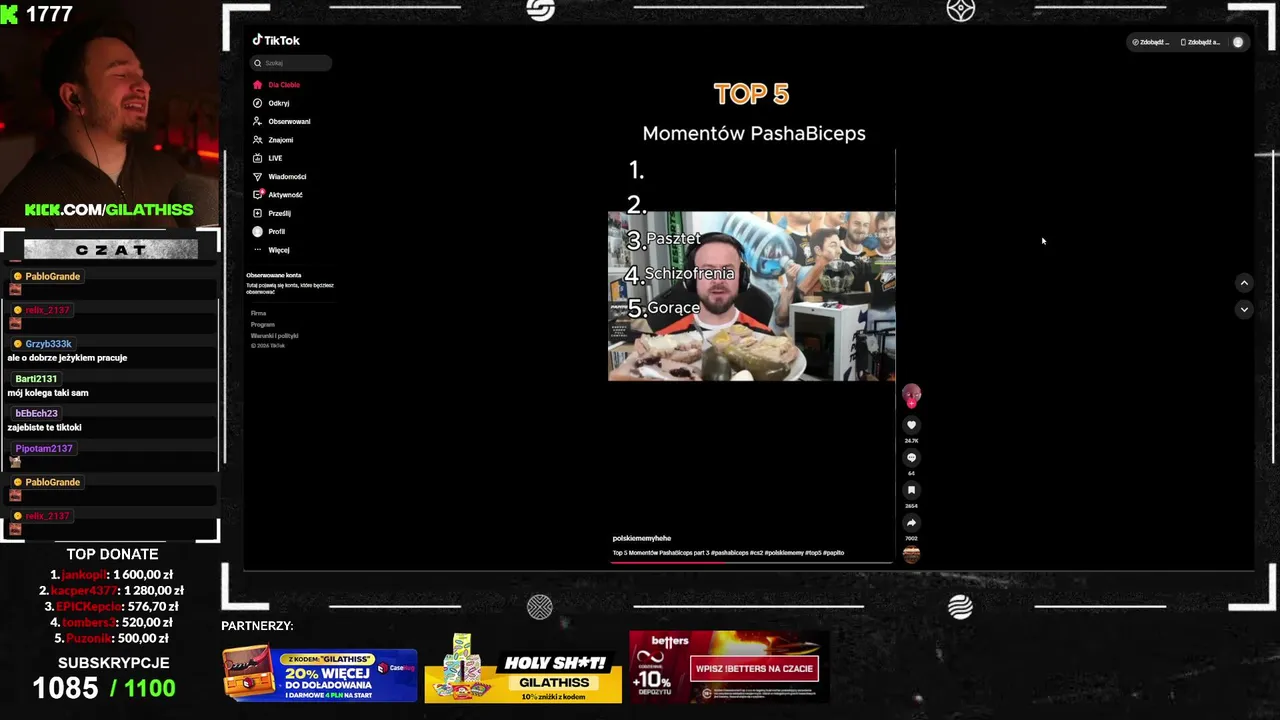Screen dimensions: 1280x720
Task: Click top donor jankopl entry
Action: pos(111,575)
